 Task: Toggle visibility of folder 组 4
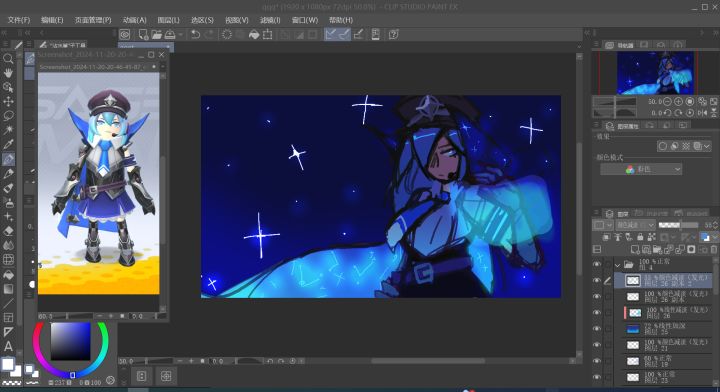[597, 264]
